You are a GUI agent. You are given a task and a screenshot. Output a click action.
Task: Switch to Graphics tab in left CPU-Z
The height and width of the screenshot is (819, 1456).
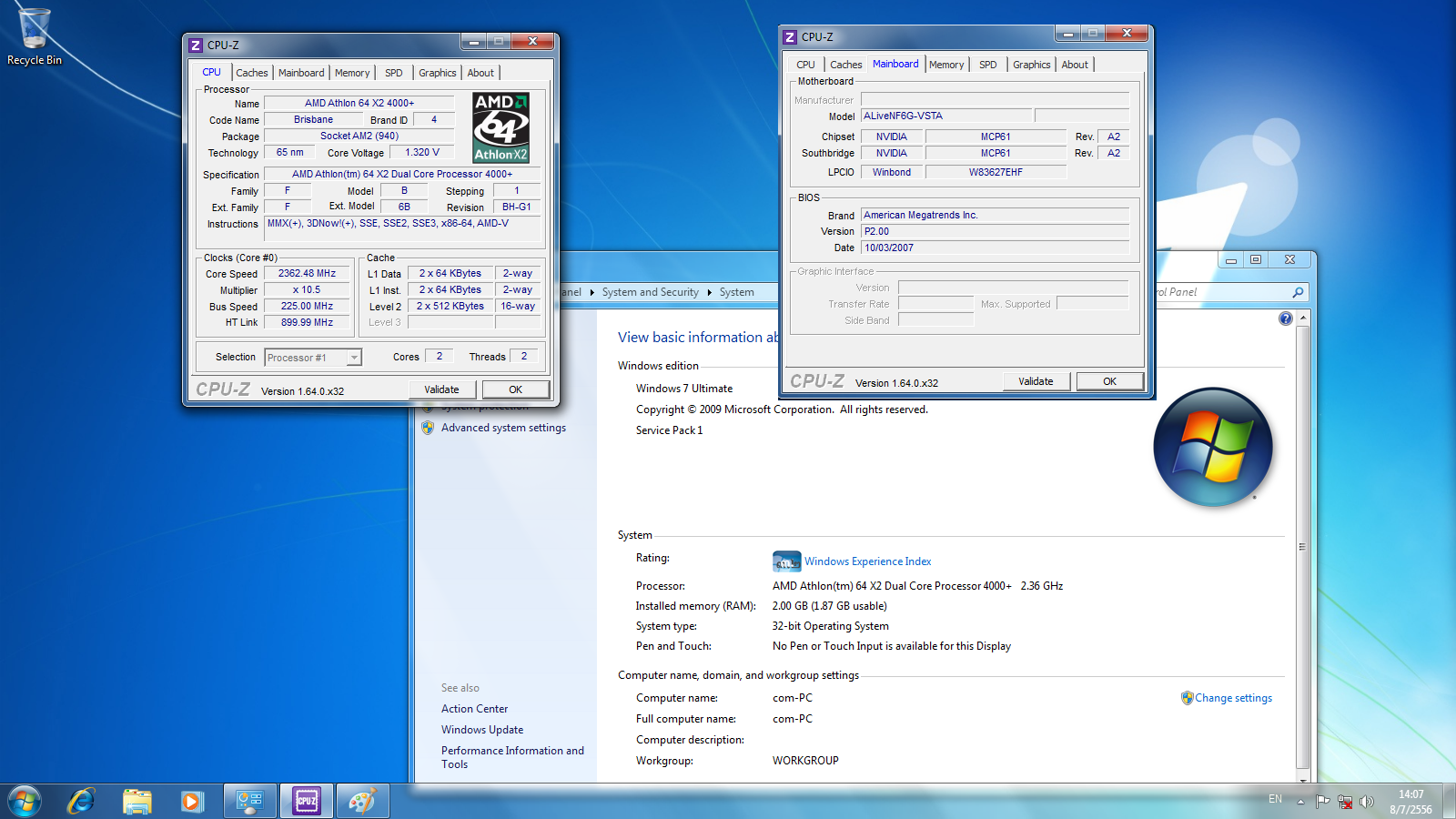tap(437, 73)
